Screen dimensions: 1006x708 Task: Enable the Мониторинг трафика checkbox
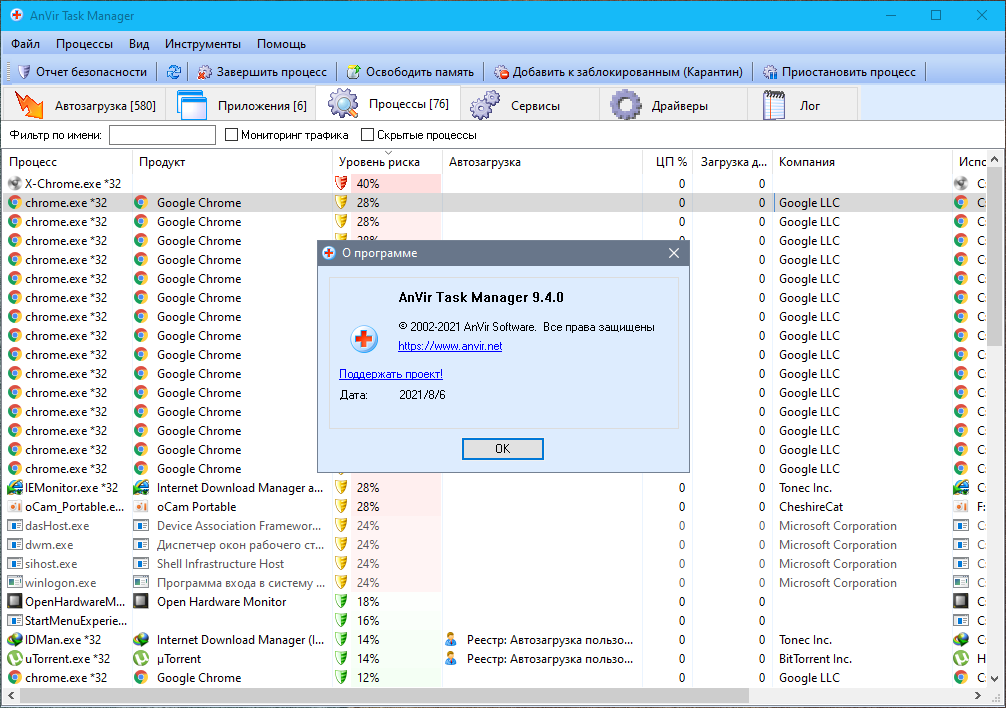232,135
